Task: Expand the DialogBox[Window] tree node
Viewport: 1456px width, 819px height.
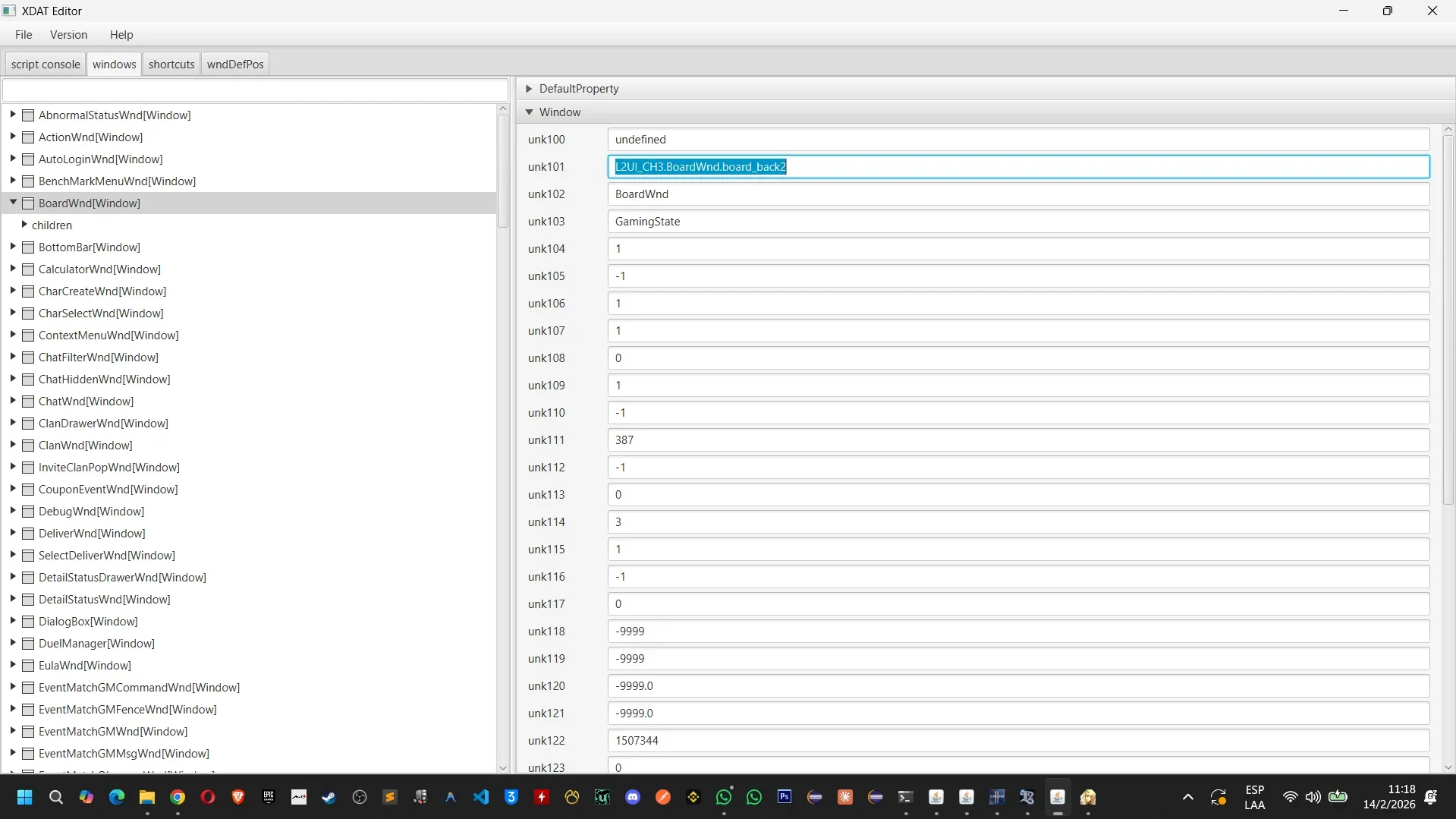Action: (13, 621)
